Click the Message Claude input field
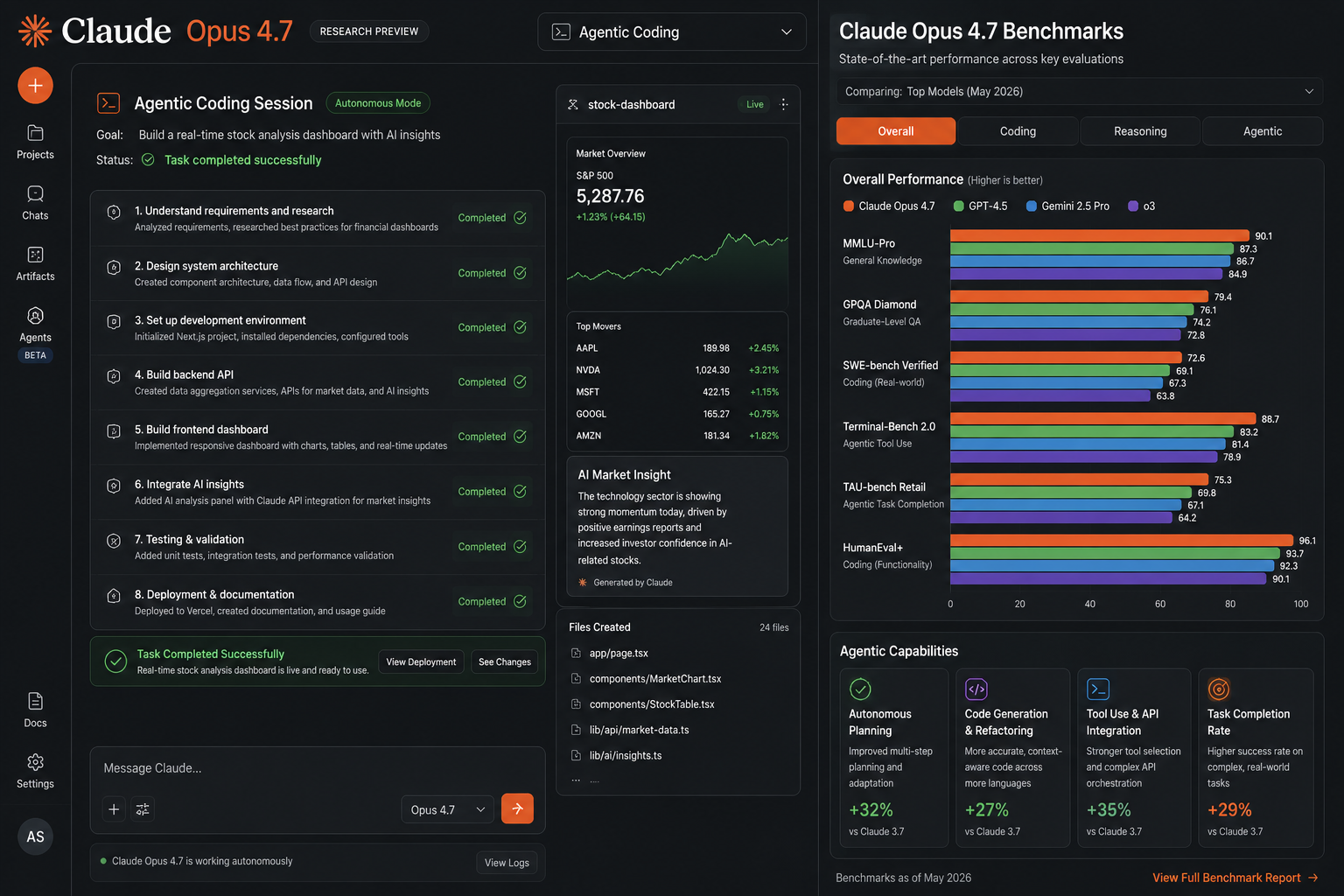Viewport: 1344px width, 896px height. [x=318, y=768]
